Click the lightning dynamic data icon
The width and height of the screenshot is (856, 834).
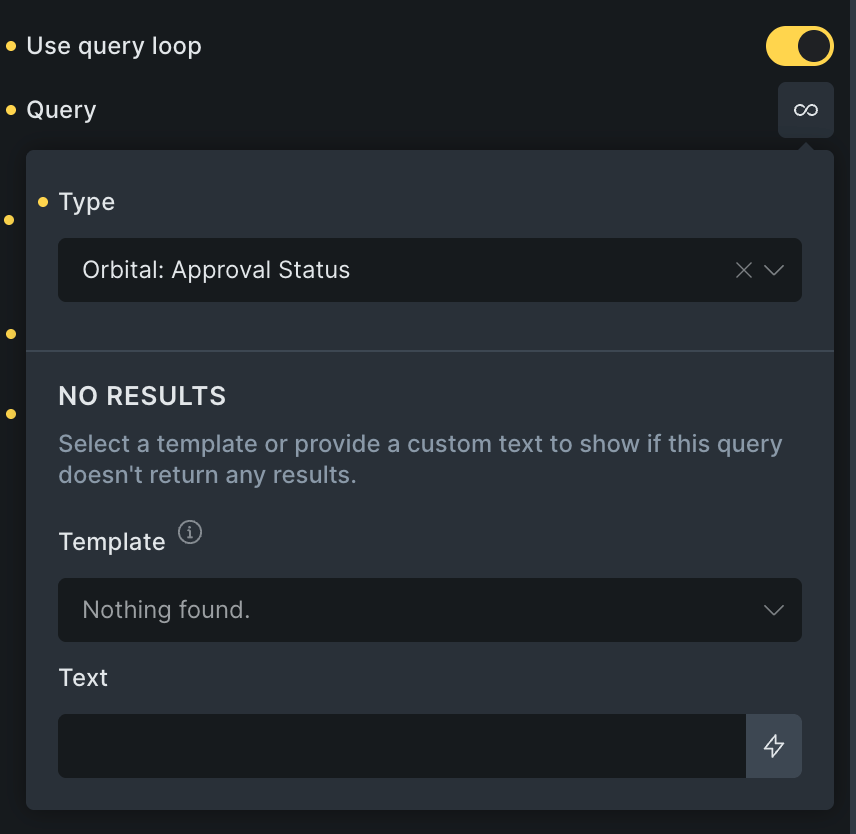pyautogui.click(x=774, y=746)
